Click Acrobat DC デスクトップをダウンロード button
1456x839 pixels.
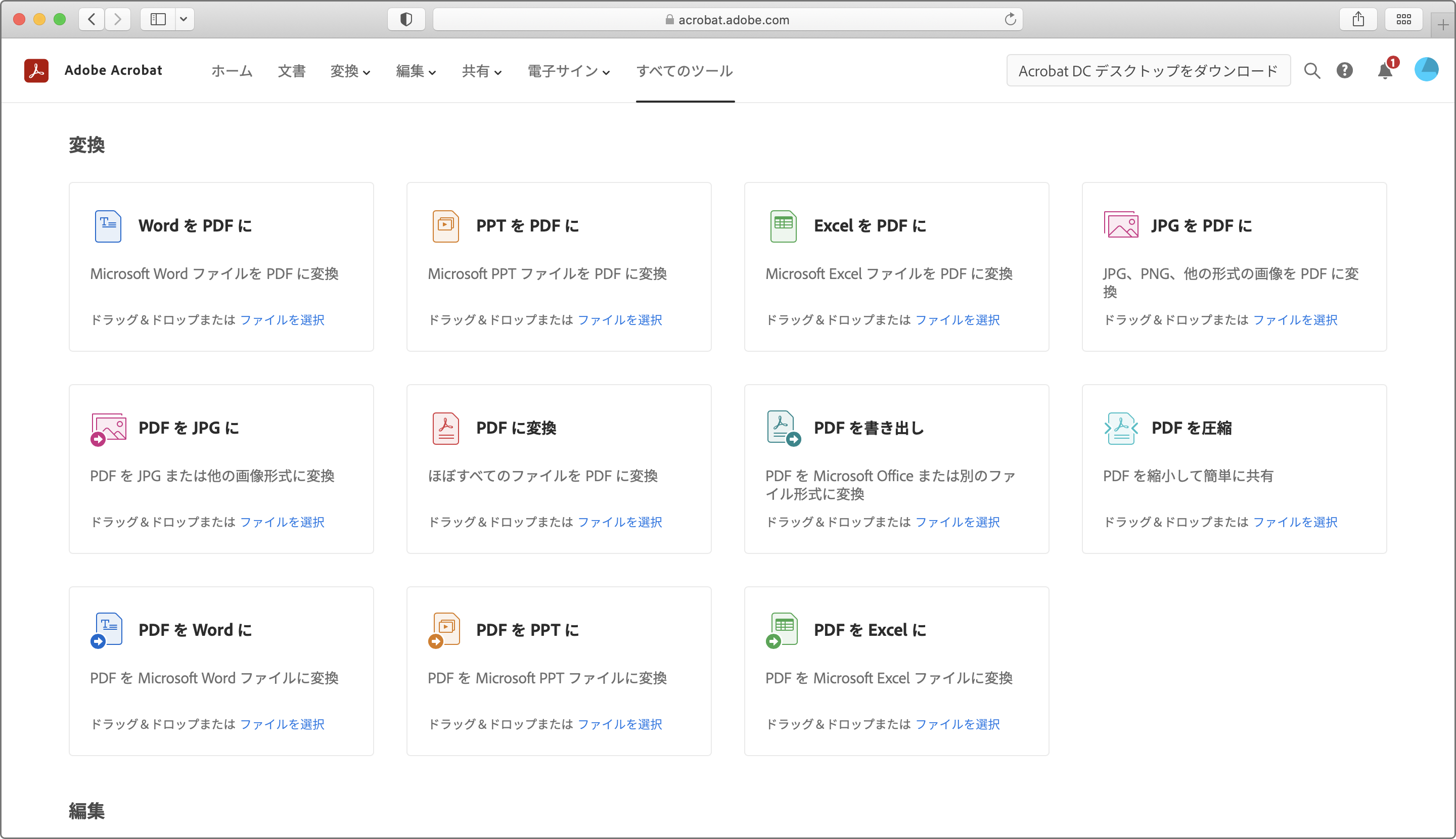pos(1148,70)
